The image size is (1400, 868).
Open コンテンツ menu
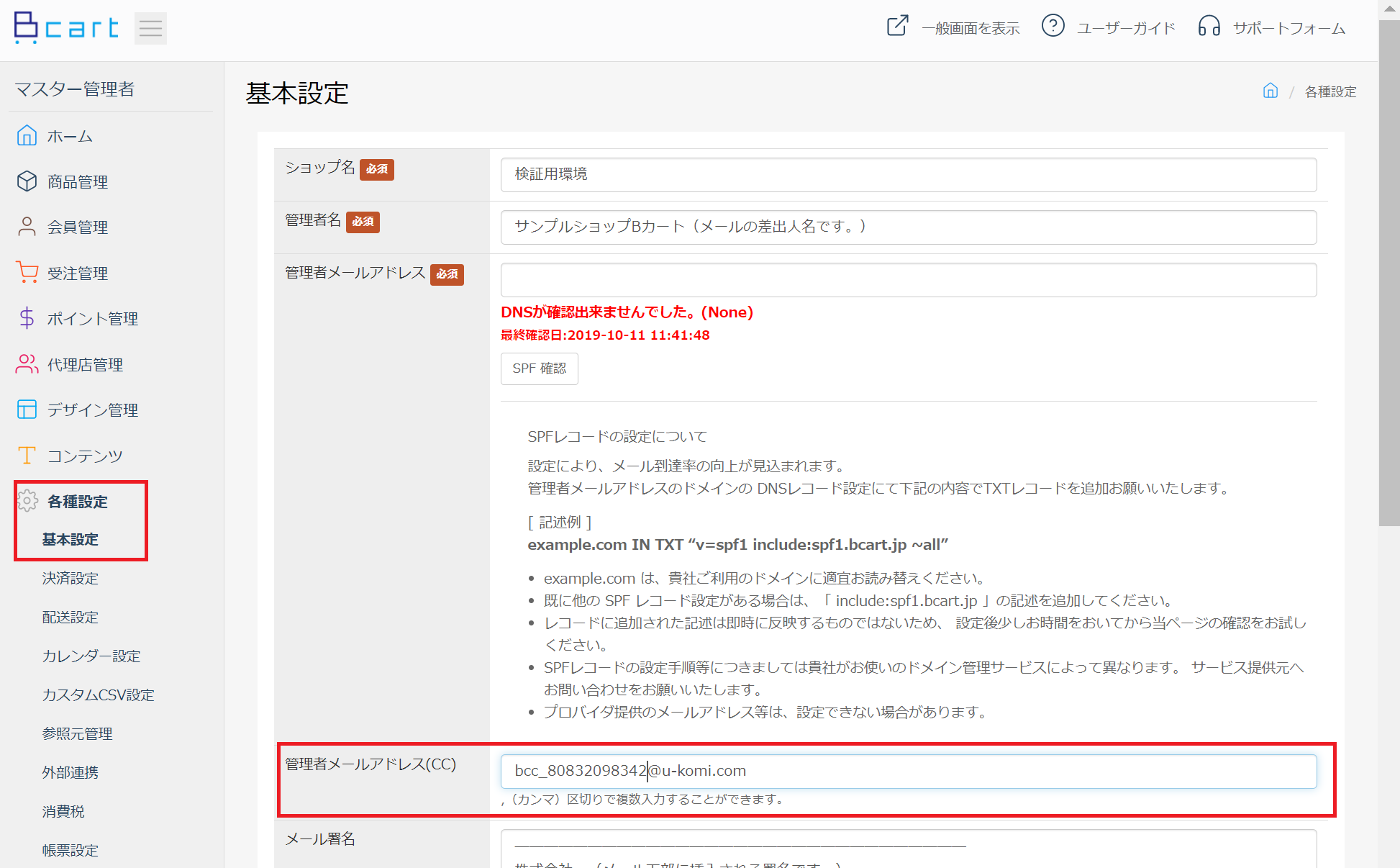(x=85, y=456)
